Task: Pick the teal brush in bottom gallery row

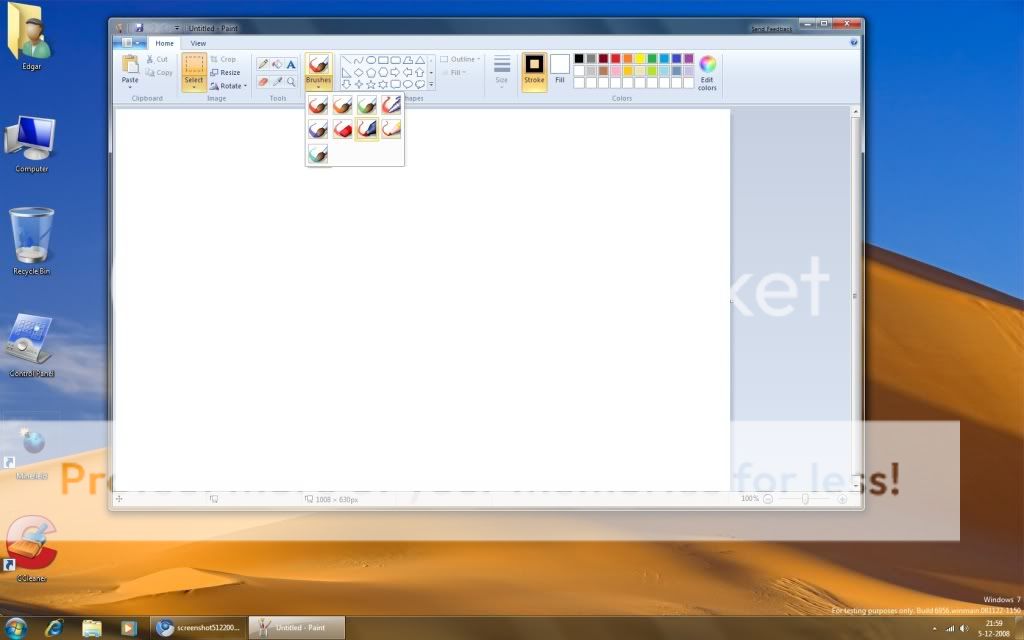Action: point(318,153)
